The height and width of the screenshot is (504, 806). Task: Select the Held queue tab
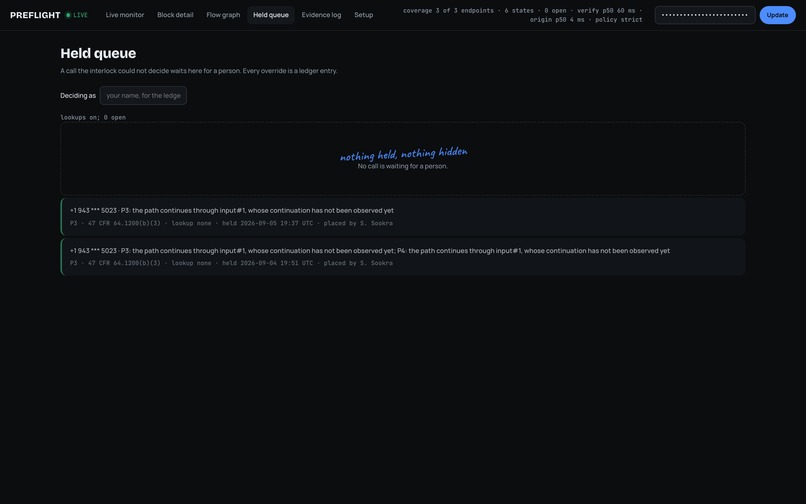(x=271, y=15)
